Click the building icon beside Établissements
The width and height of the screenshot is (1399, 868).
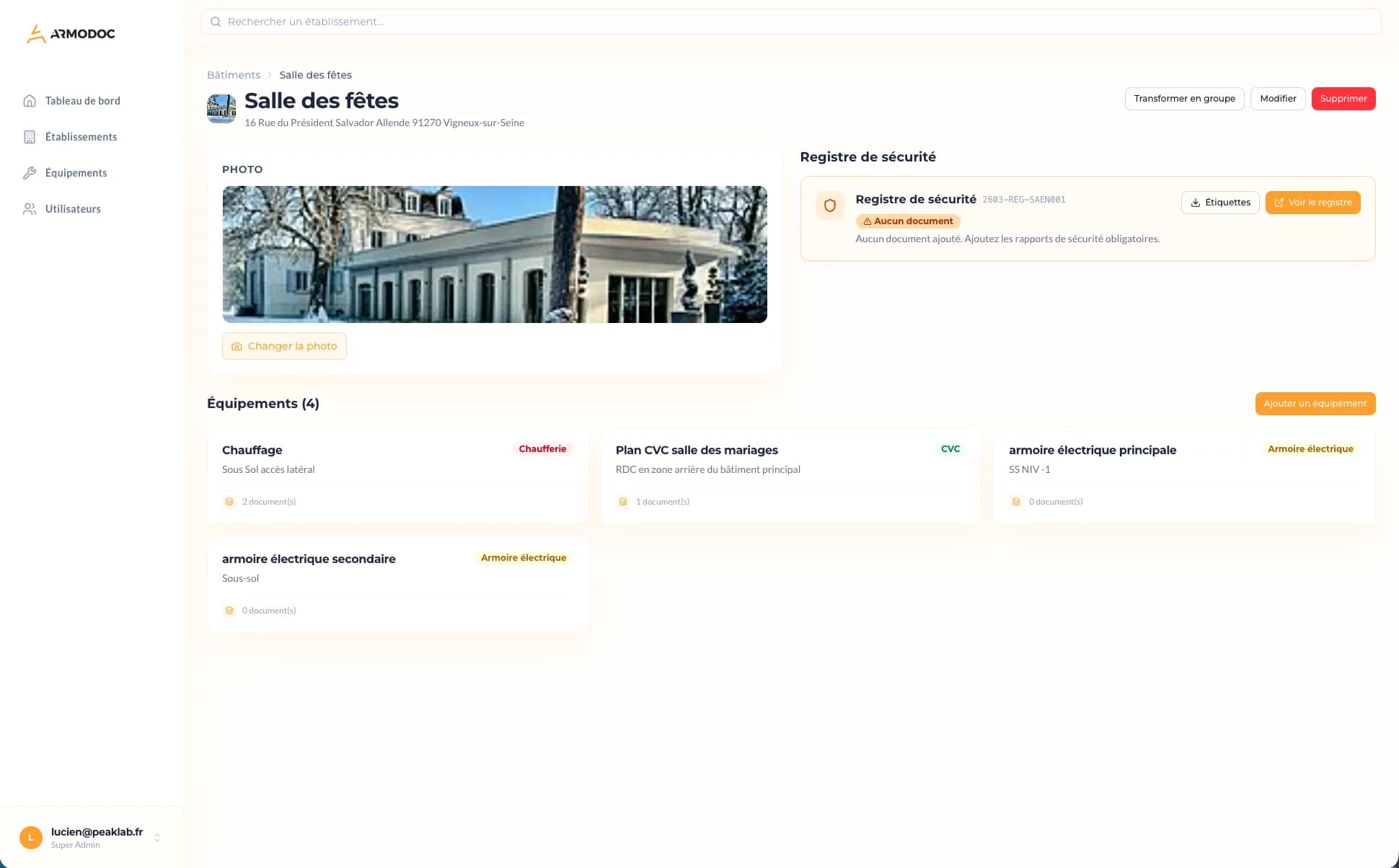(30, 137)
